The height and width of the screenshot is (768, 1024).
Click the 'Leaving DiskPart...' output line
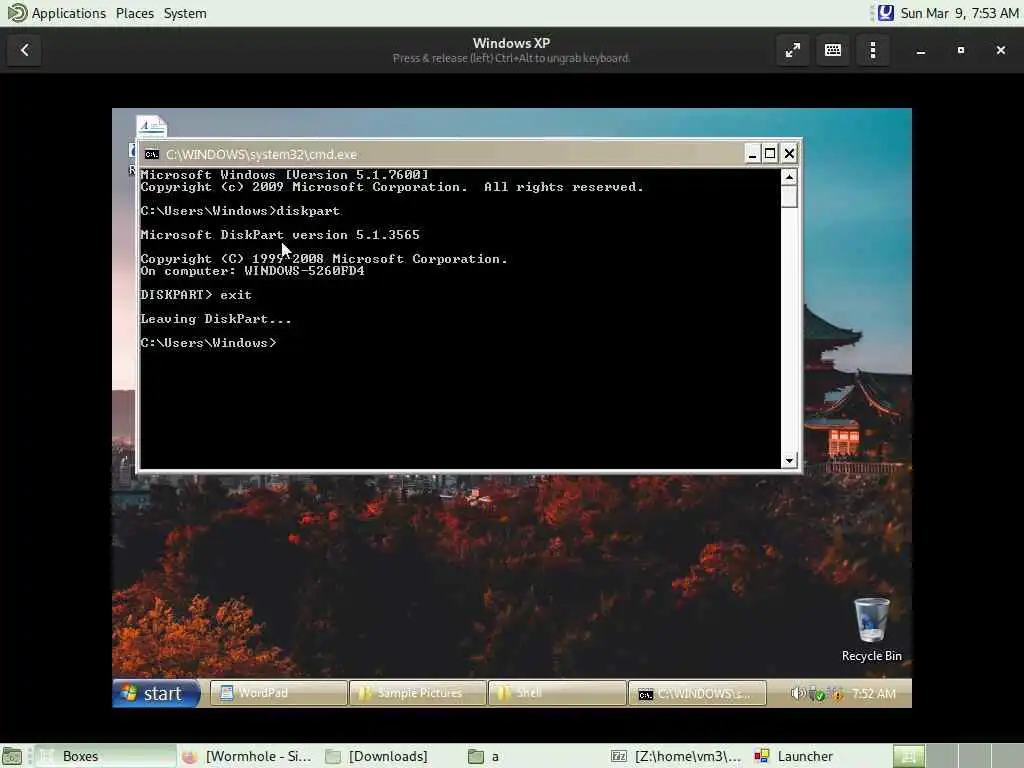pyautogui.click(x=216, y=319)
